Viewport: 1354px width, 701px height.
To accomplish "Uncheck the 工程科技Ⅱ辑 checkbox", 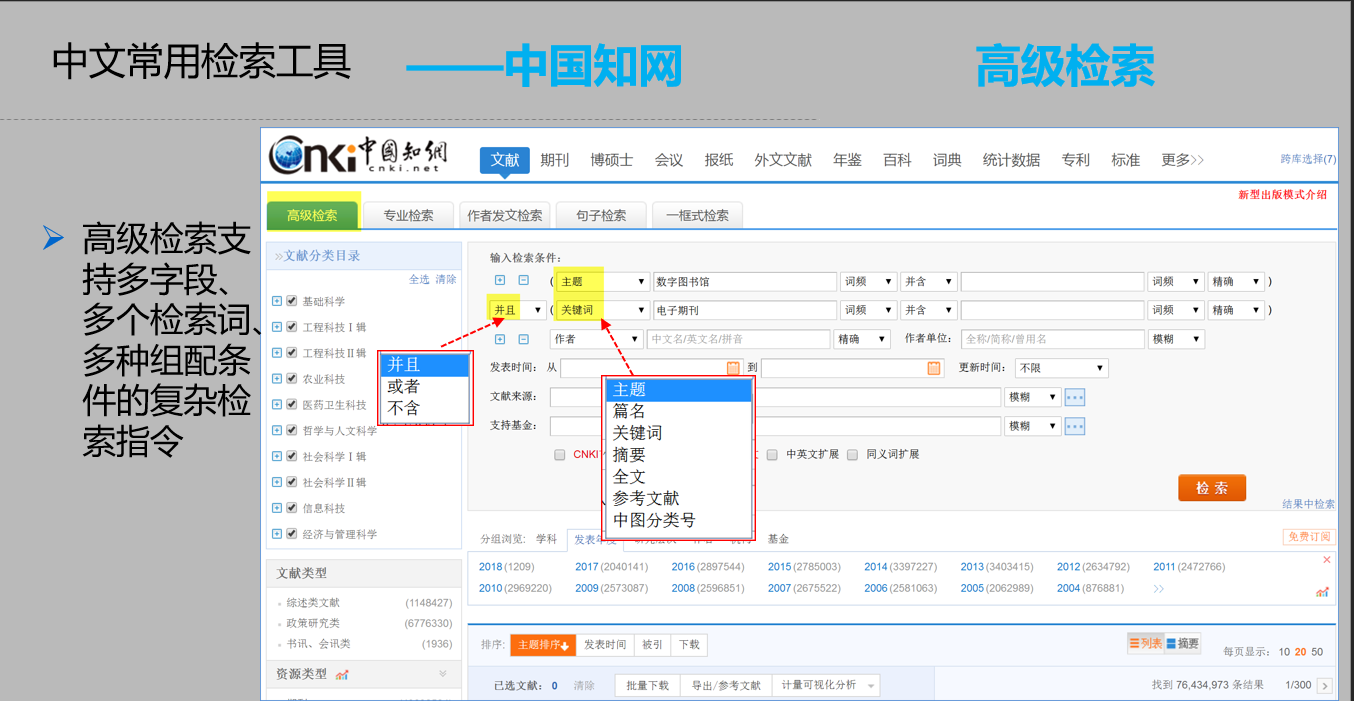I will [292, 353].
